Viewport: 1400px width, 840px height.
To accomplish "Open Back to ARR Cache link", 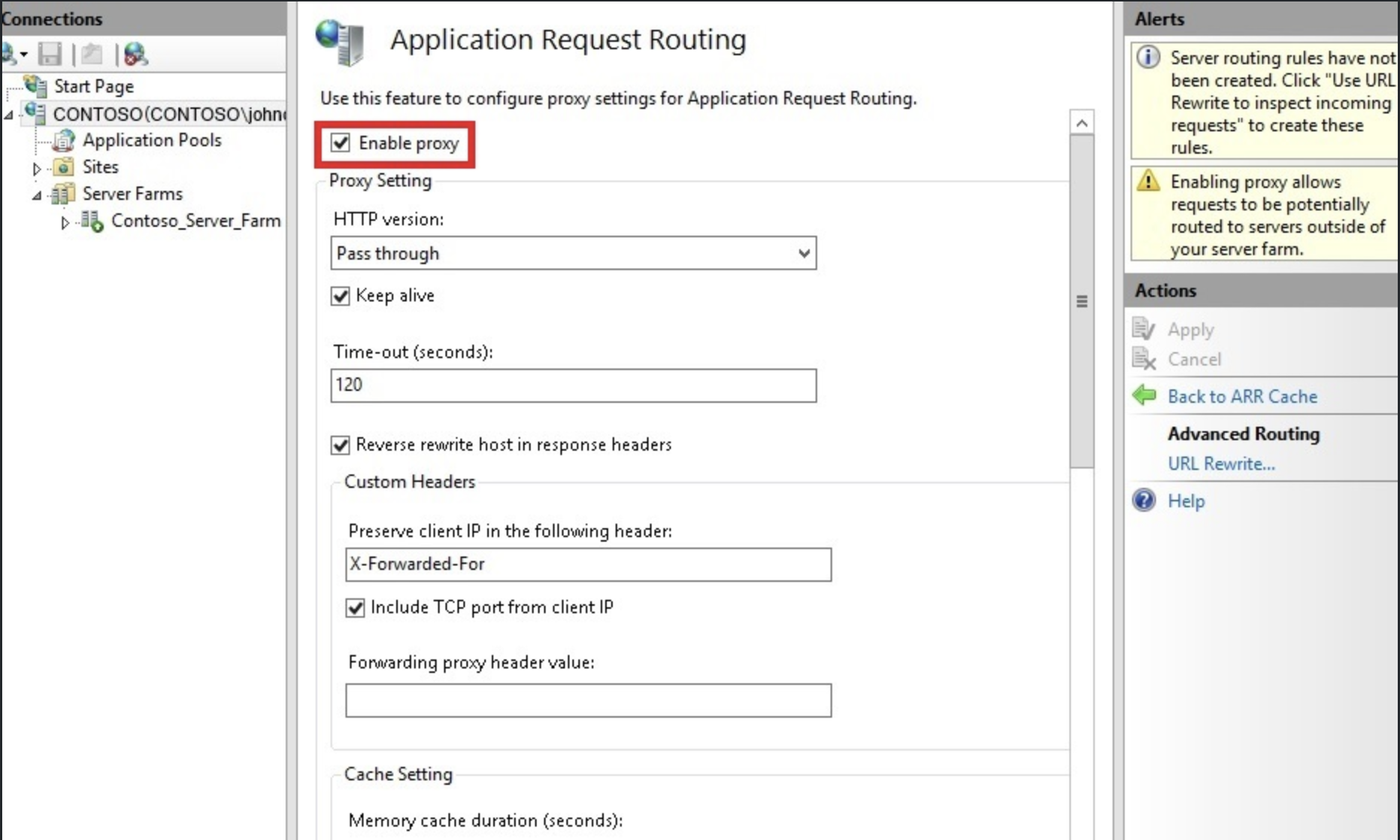I will click(x=1243, y=396).
